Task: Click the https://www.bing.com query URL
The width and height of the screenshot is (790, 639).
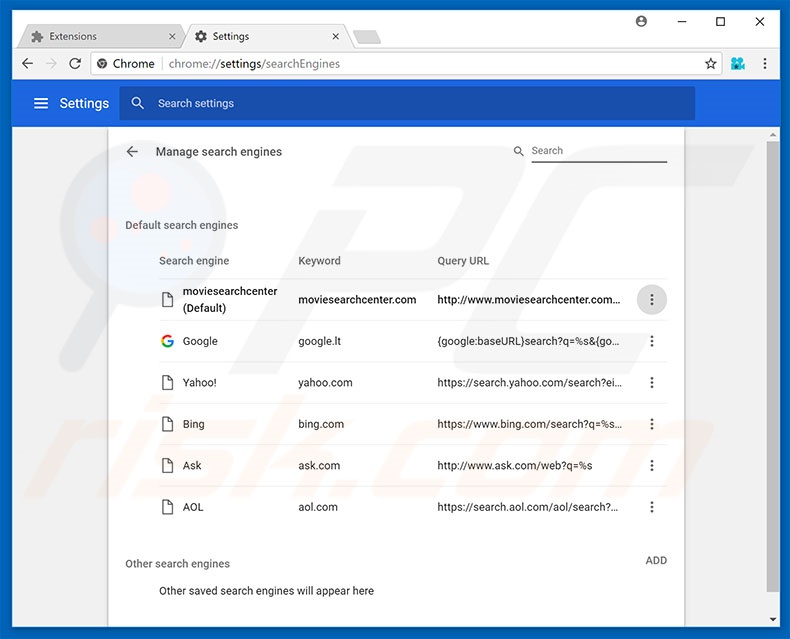Action: [x=529, y=424]
